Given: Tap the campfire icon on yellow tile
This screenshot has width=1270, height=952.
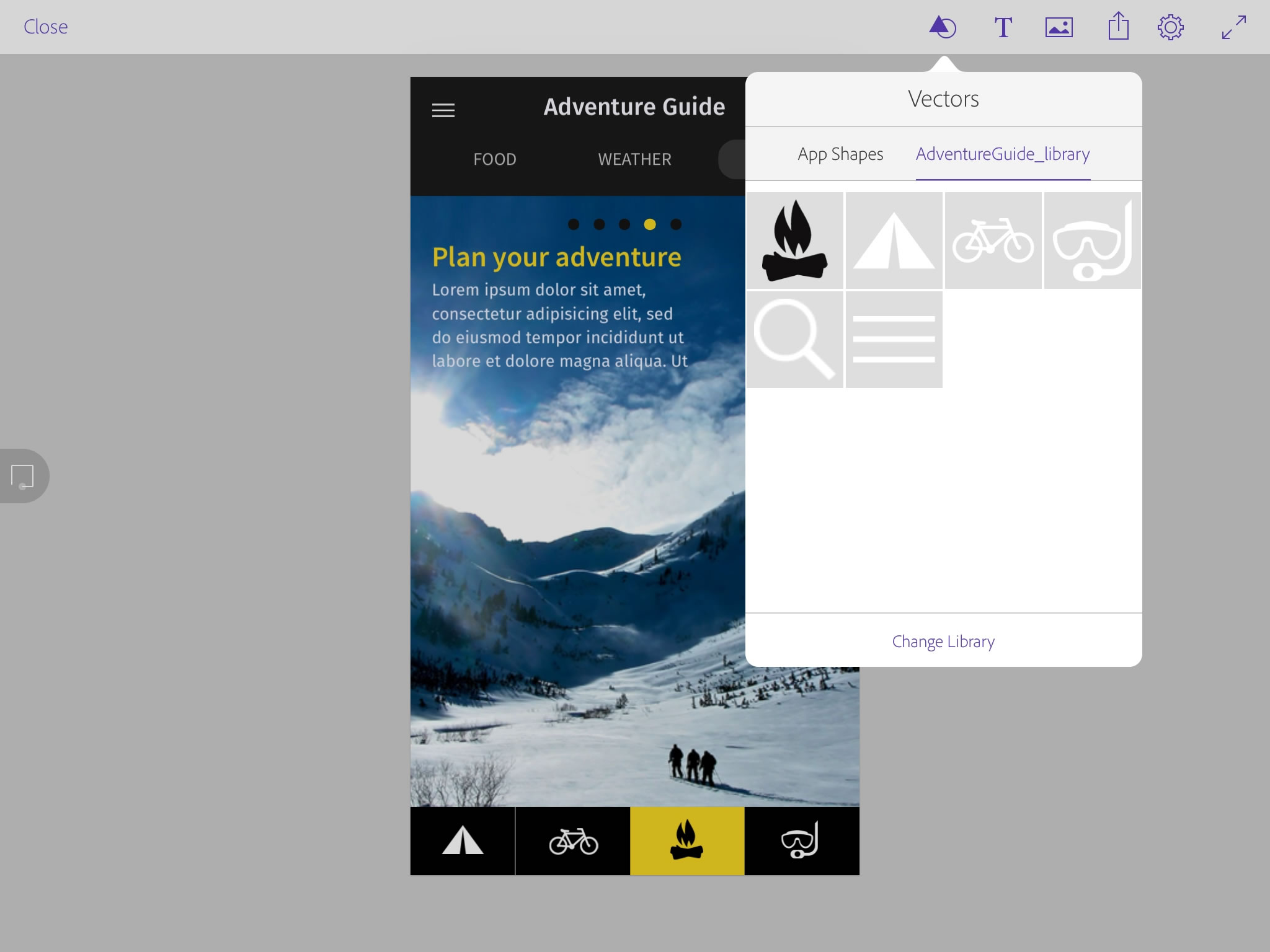Looking at the screenshot, I should tap(687, 841).
